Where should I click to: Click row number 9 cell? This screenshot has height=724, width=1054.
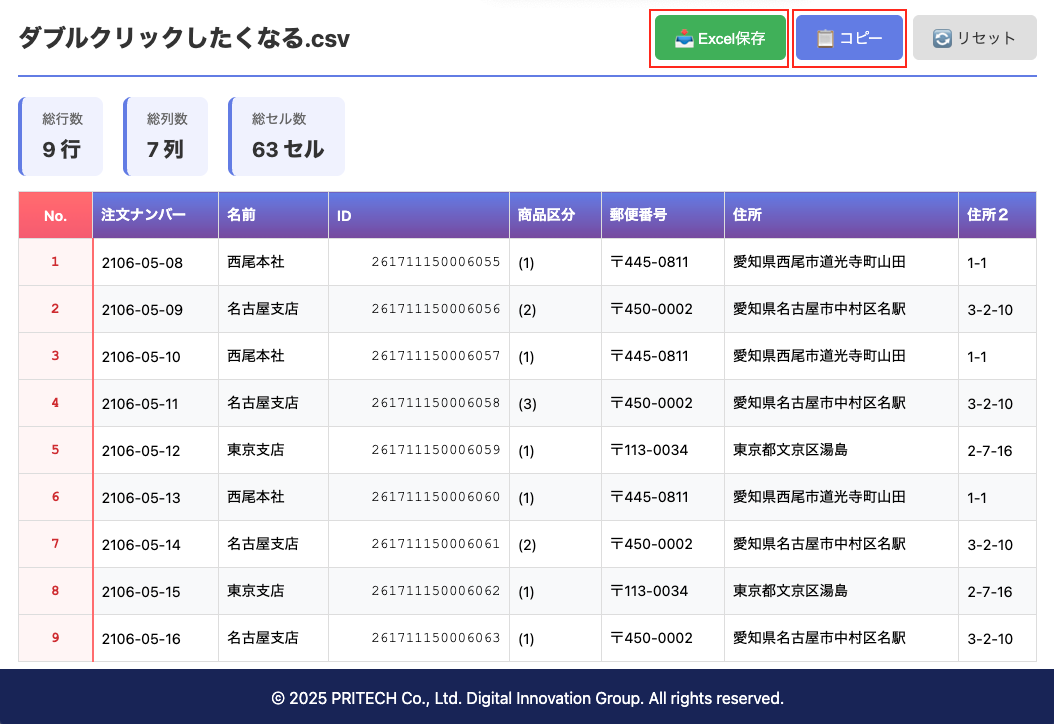click(x=55, y=638)
